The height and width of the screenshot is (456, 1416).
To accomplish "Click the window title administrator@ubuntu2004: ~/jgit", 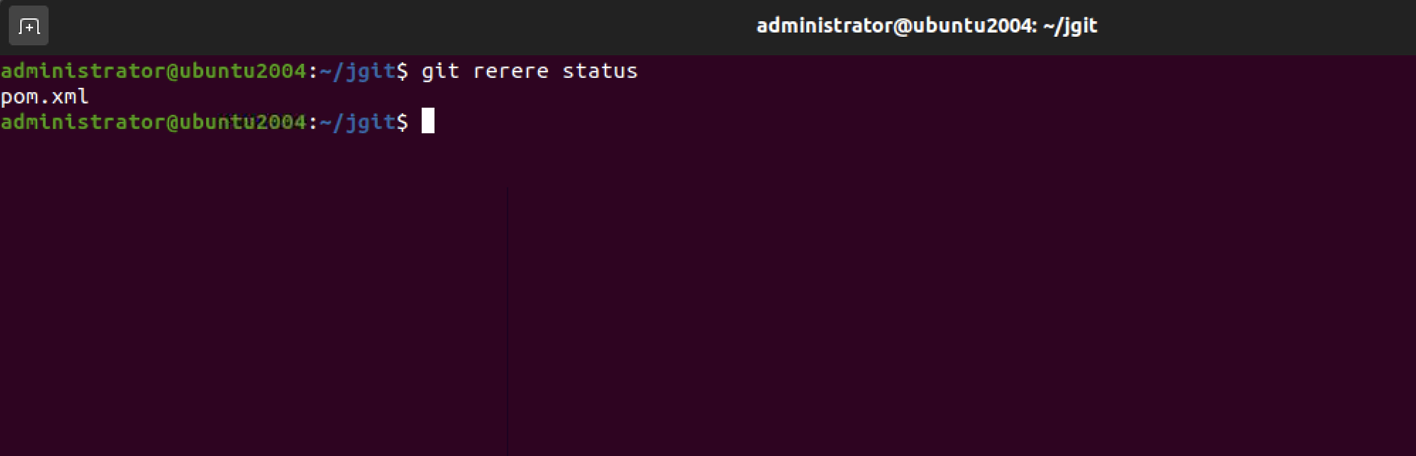I will (927, 26).
